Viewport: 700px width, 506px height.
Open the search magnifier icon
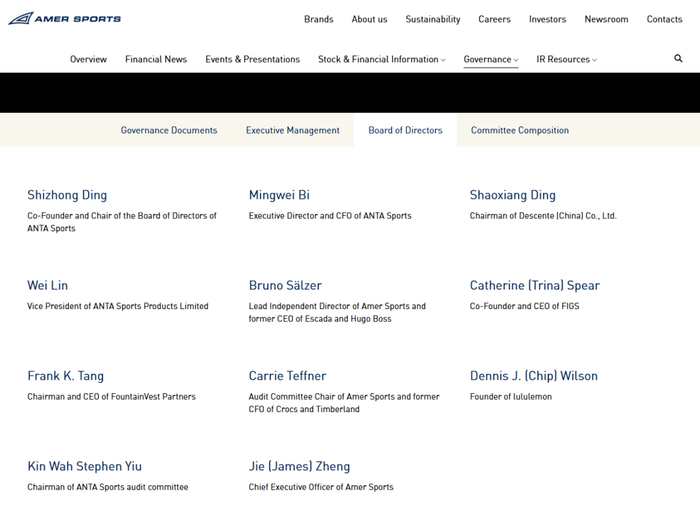tap(678, 59)
